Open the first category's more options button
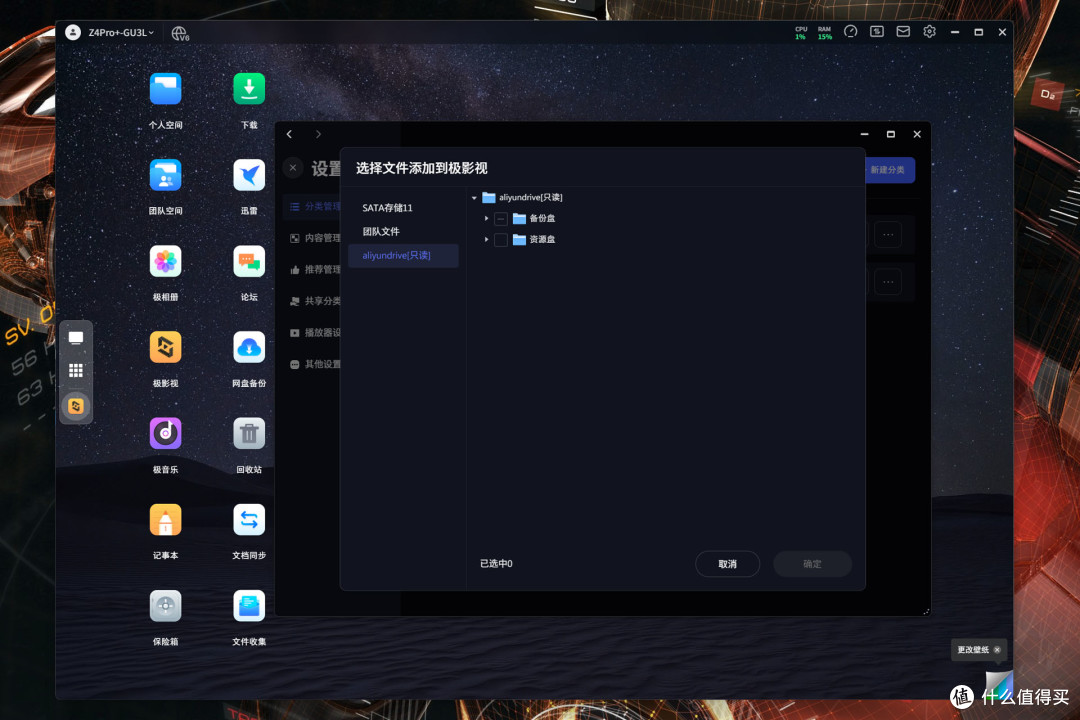This screenshot has height=720, width=1080. point(888,235)
